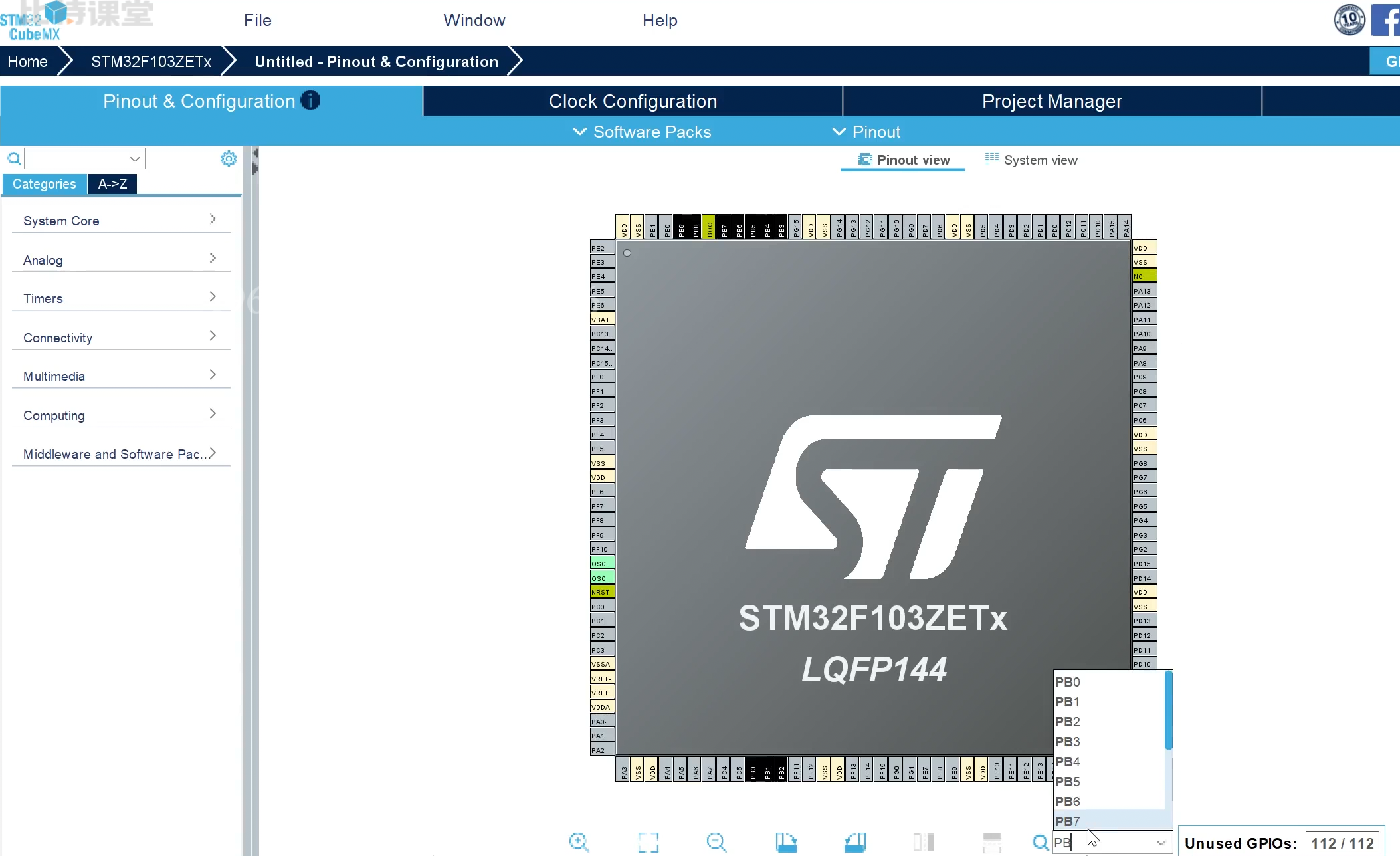Click the VSSA pin on the chip
This screenshot has width=1400, height=856.
(x=602, y=663)
